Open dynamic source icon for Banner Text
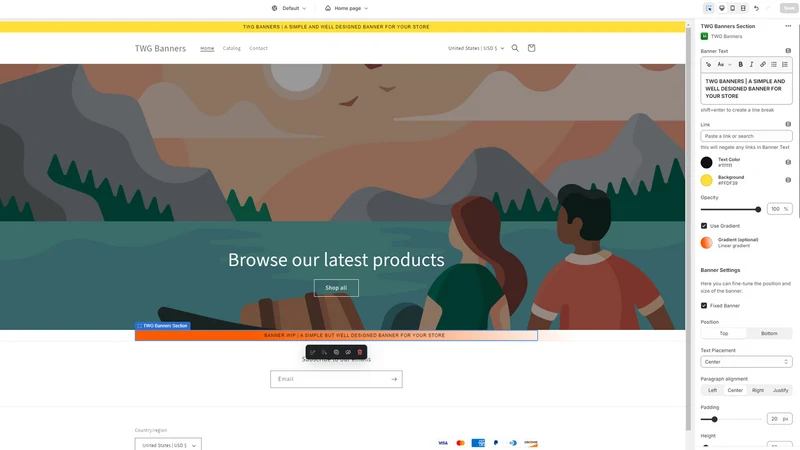 788,51
